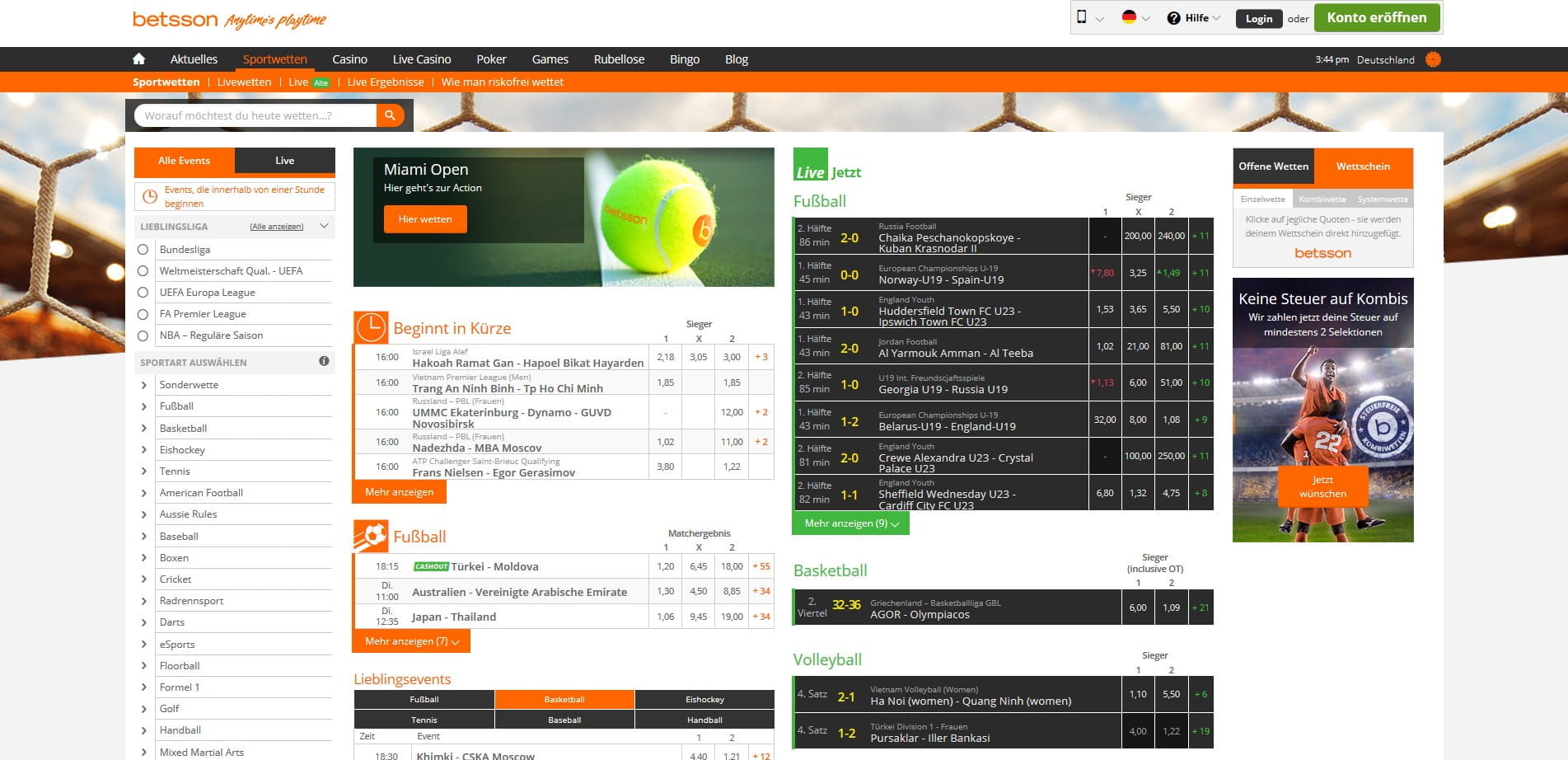The image size is (1568, 760).
Task: Click the orange search magnifier button
Action: (x=391, y=115)
